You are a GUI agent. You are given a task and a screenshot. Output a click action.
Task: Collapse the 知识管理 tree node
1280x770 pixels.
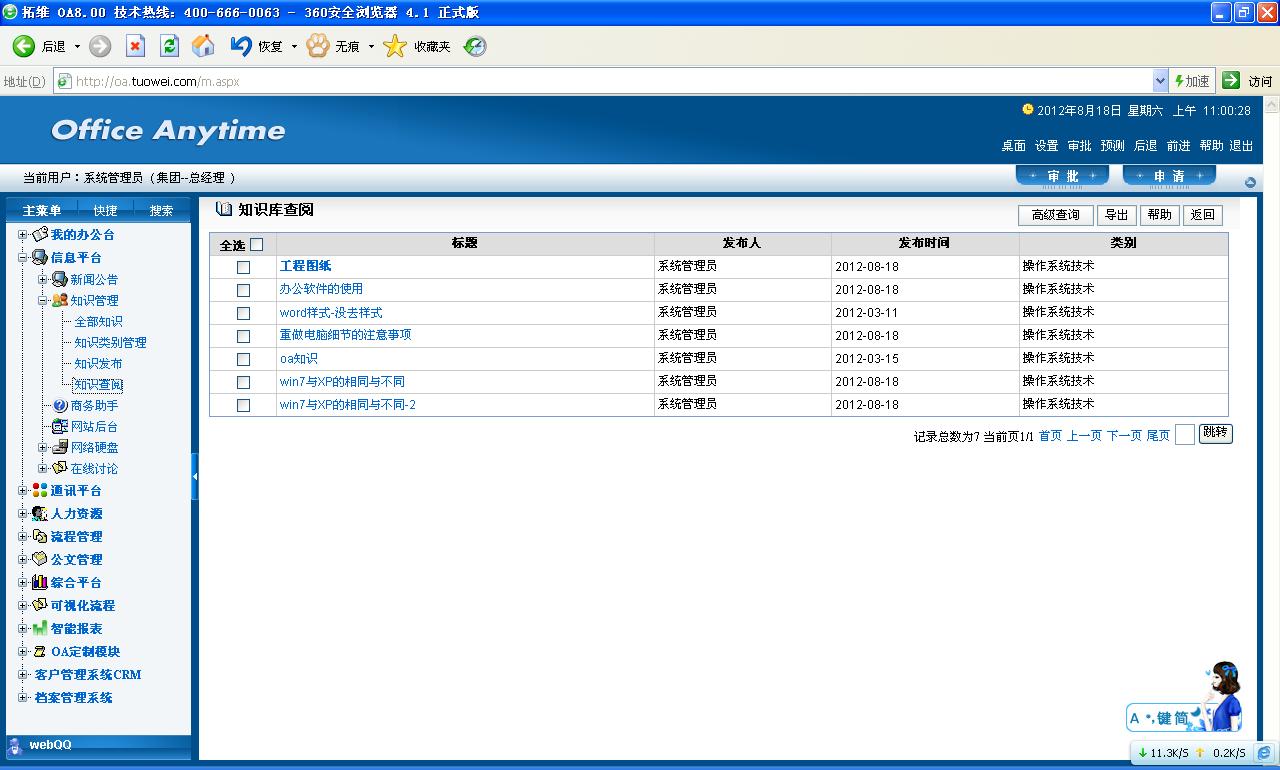point(43,300)
